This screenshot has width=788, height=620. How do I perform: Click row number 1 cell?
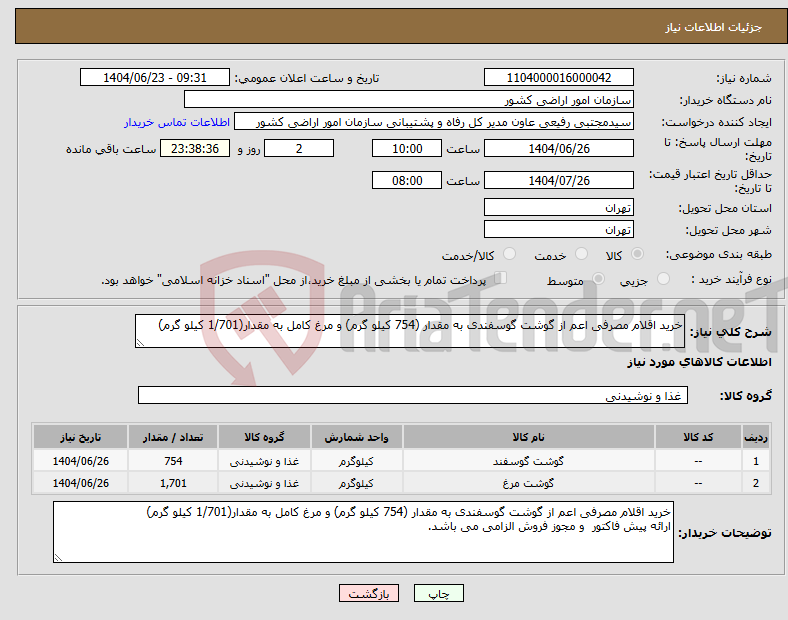click(756, 461)
